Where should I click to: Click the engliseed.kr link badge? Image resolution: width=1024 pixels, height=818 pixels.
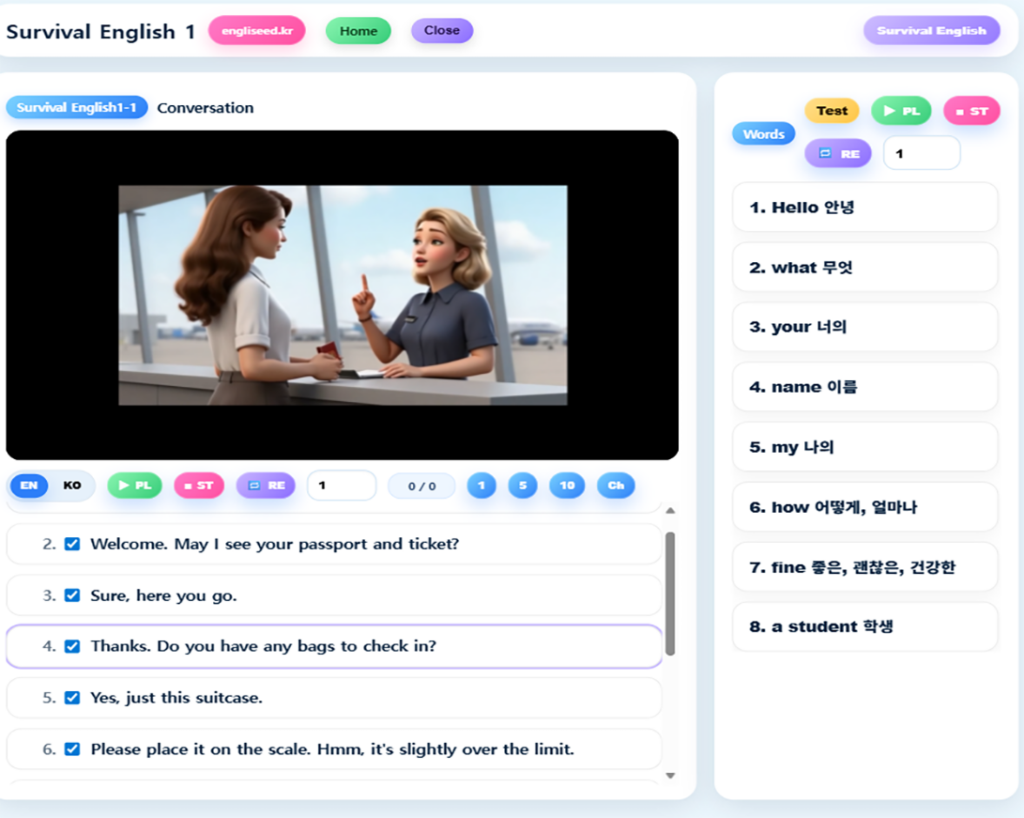click(257, 31)
